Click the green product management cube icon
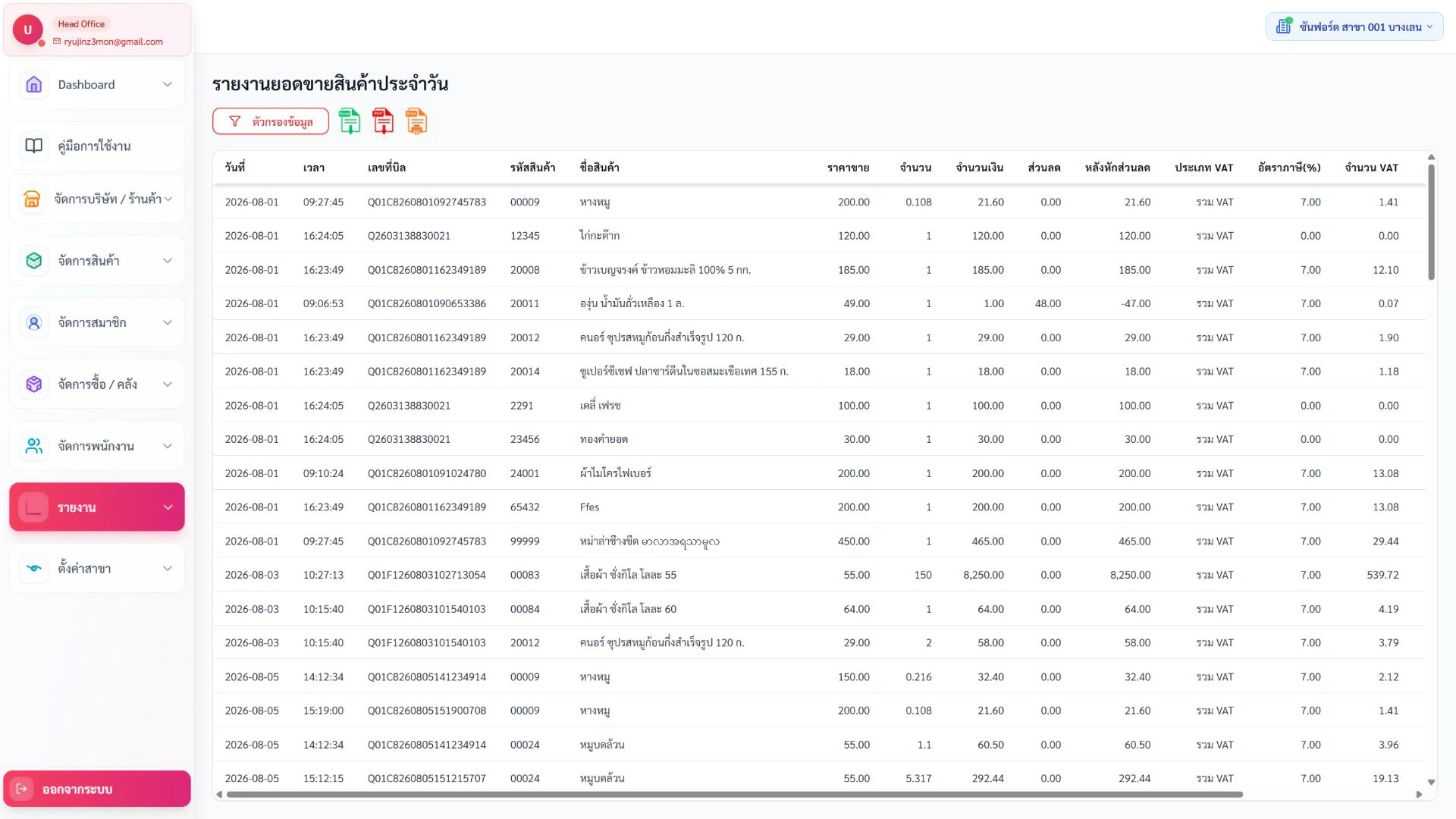 coord(34,260)
